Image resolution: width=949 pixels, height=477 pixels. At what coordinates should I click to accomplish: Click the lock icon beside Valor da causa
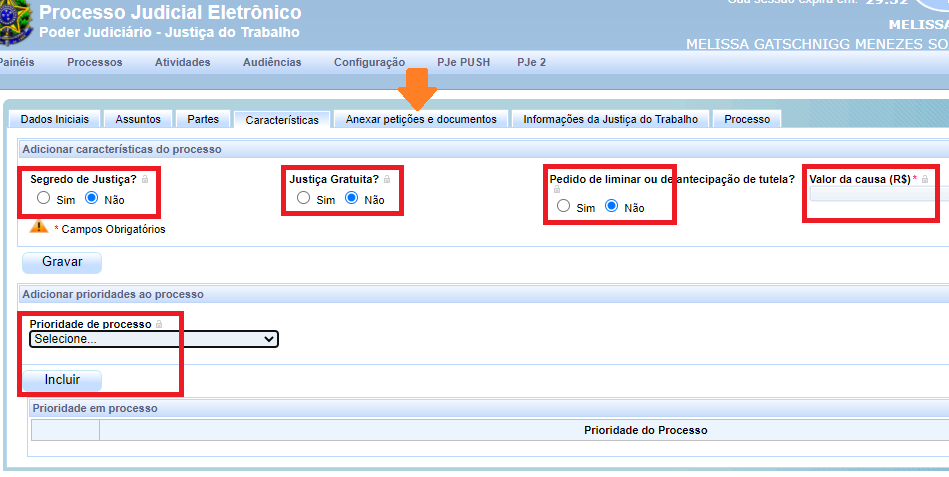tap(925, 179)
